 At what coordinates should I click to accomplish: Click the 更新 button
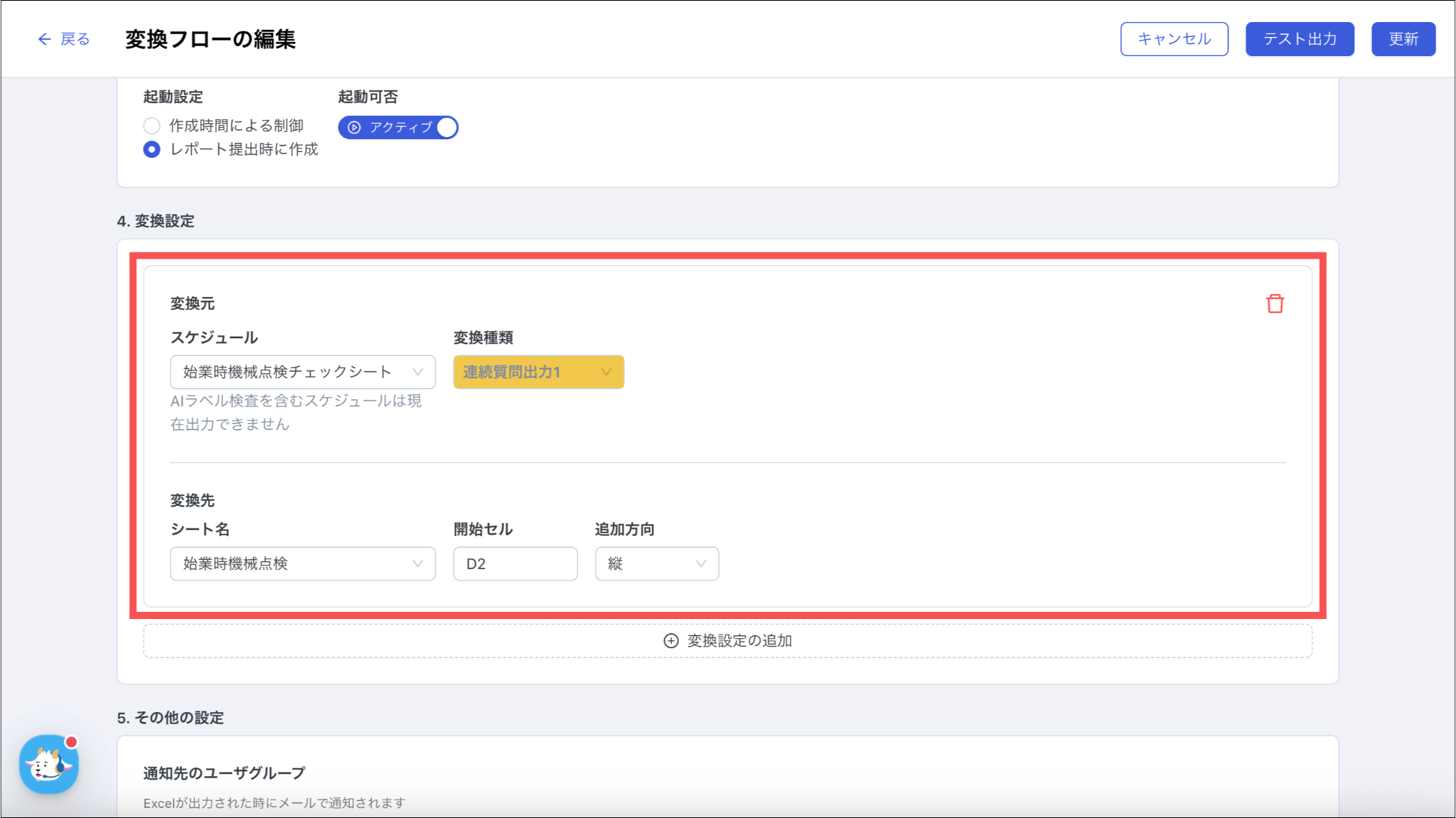click(1403, 39)
